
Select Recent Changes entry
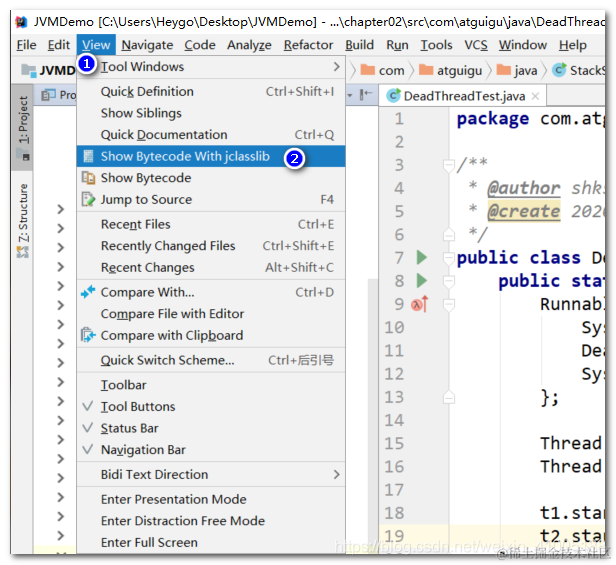click(211, 268)
